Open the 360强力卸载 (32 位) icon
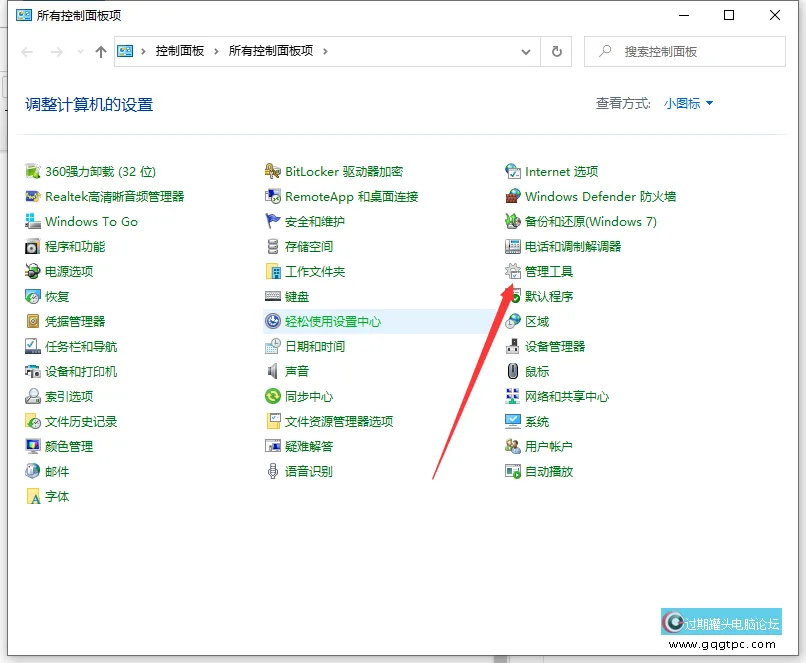 (x=33, y=172)
